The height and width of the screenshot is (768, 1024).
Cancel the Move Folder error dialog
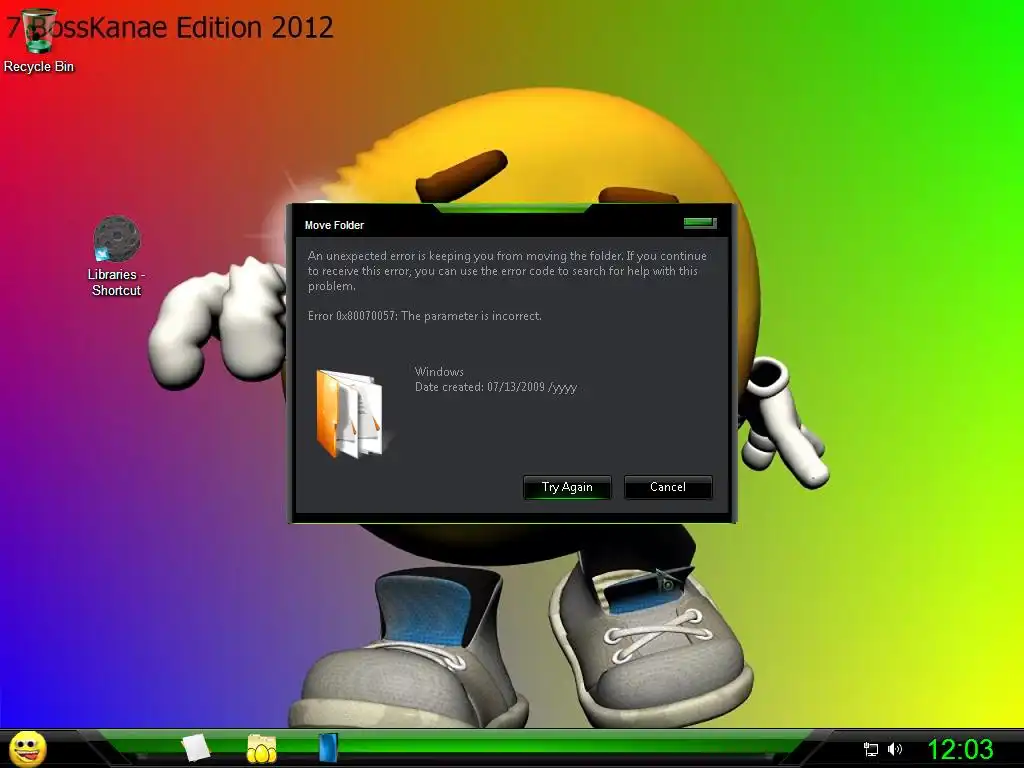(667, 487)
